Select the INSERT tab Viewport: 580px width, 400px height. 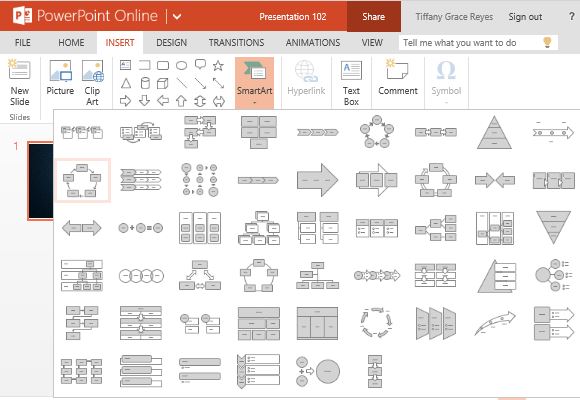coord(120,43)
